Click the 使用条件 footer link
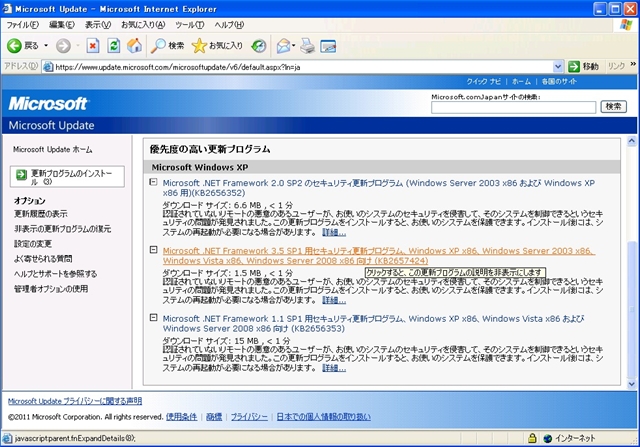The height and width of the screenshot is (447, 640). pos(181,417)
